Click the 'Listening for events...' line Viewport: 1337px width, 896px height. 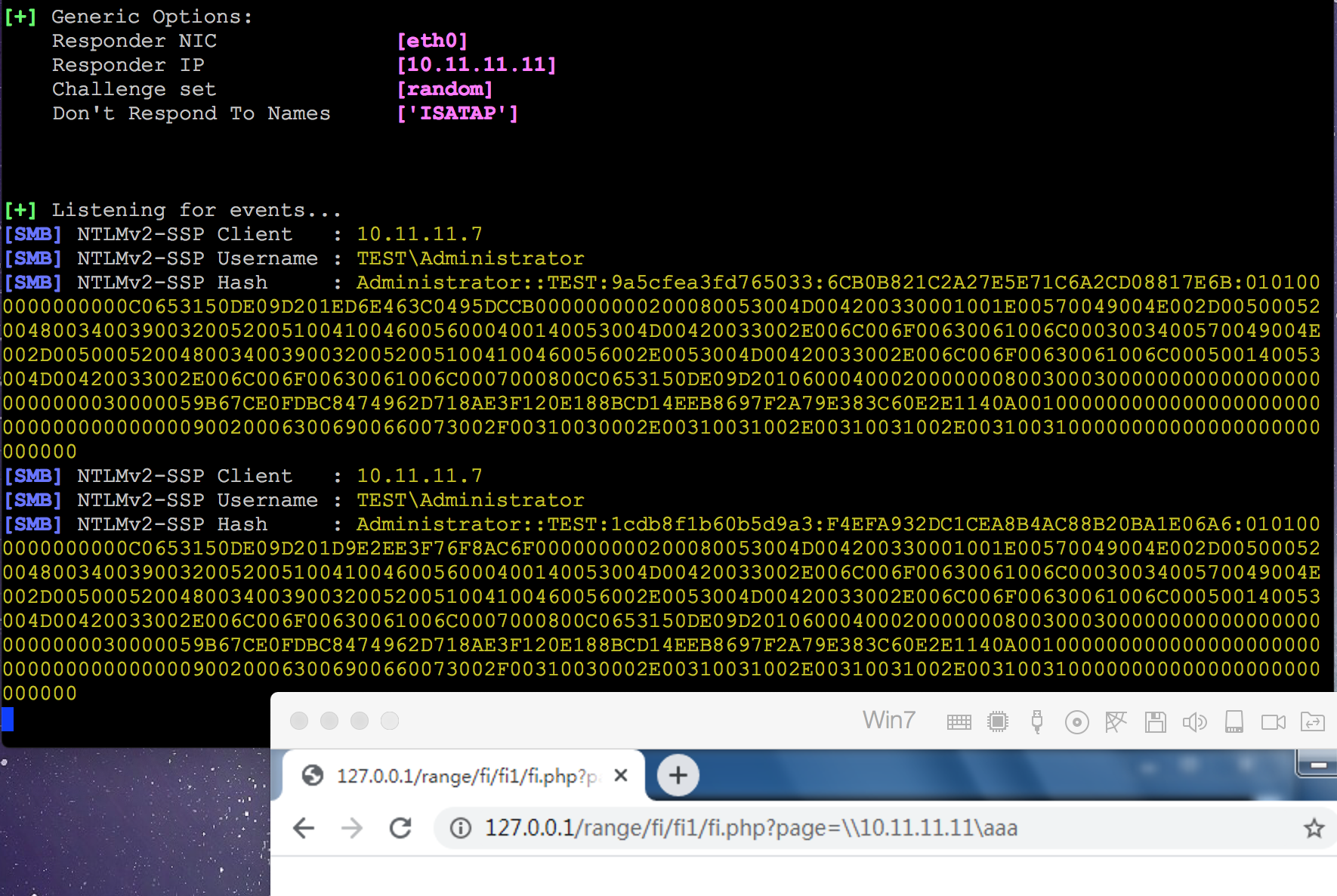[196, 210]
